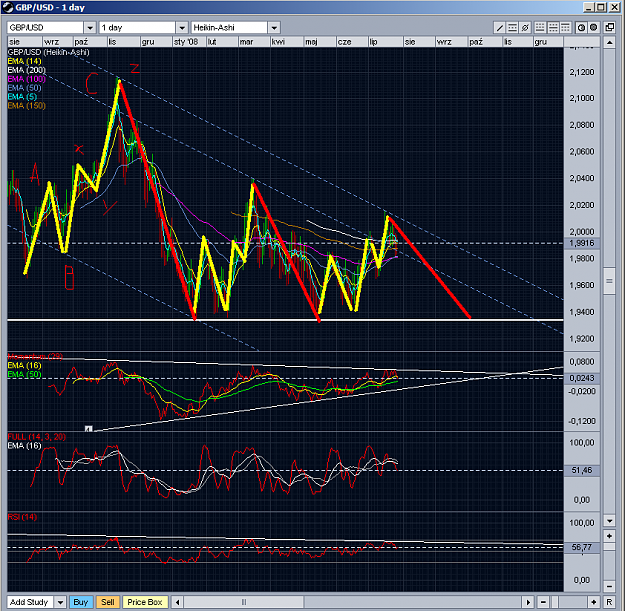Click the time scrollbar left arrow
Image resolution: width=625 pixels, height=611 pixels.
click(178, 602)
